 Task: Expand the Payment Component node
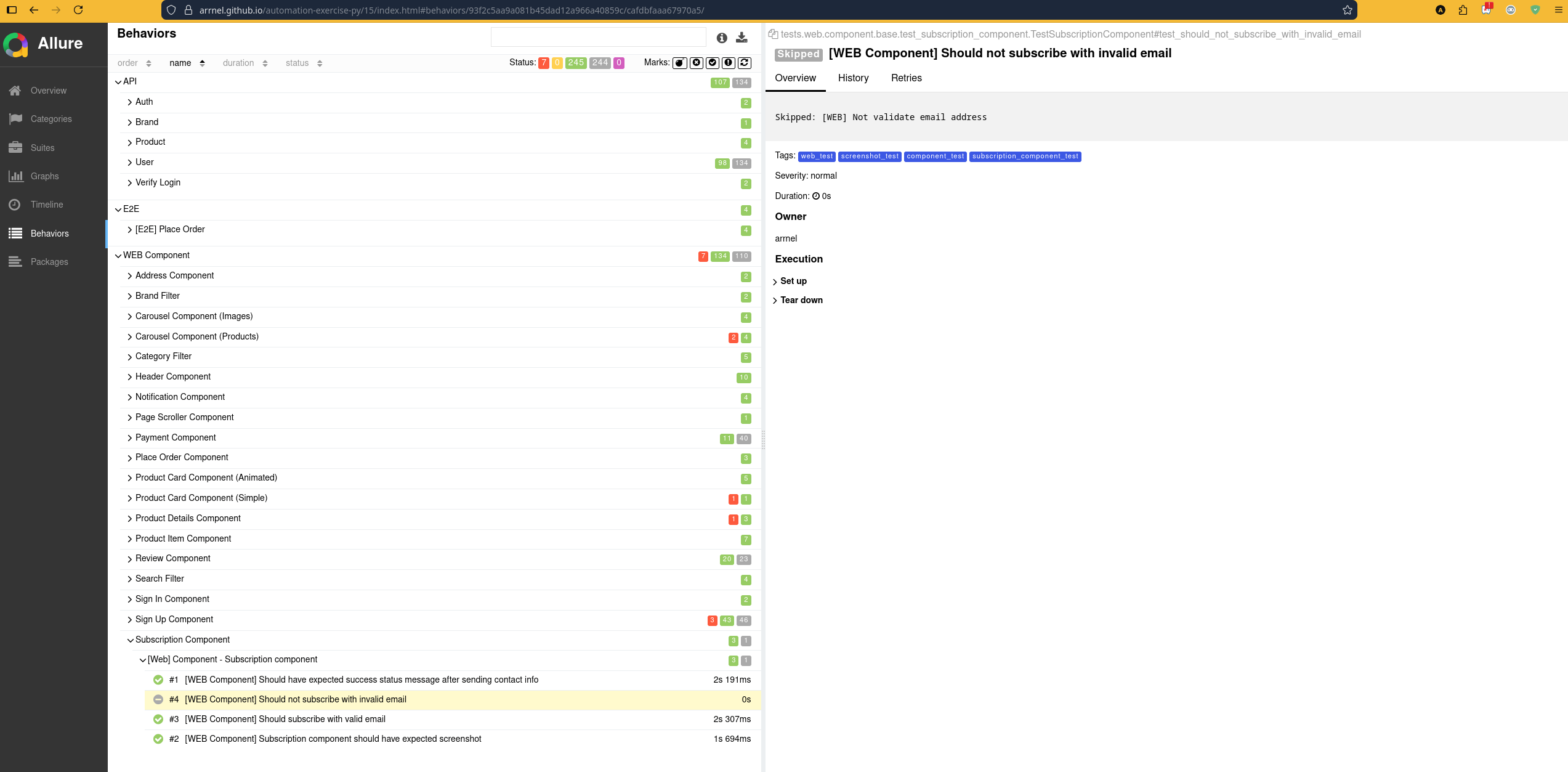coord(176,437)
